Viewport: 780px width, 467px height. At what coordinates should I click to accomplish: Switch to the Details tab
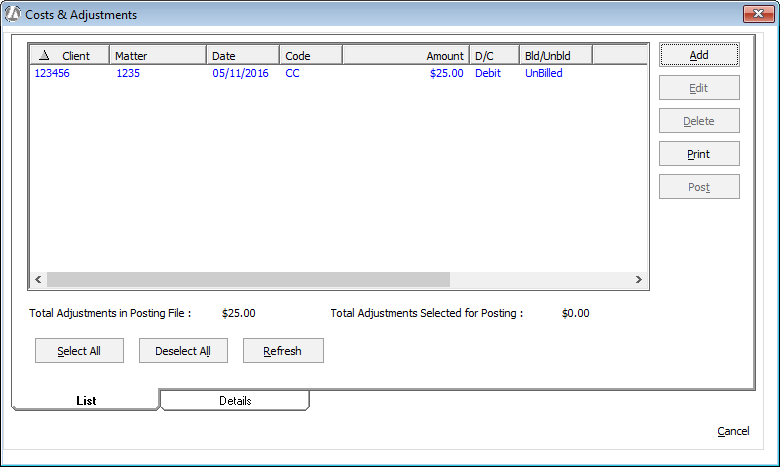(x=235, y=401)
